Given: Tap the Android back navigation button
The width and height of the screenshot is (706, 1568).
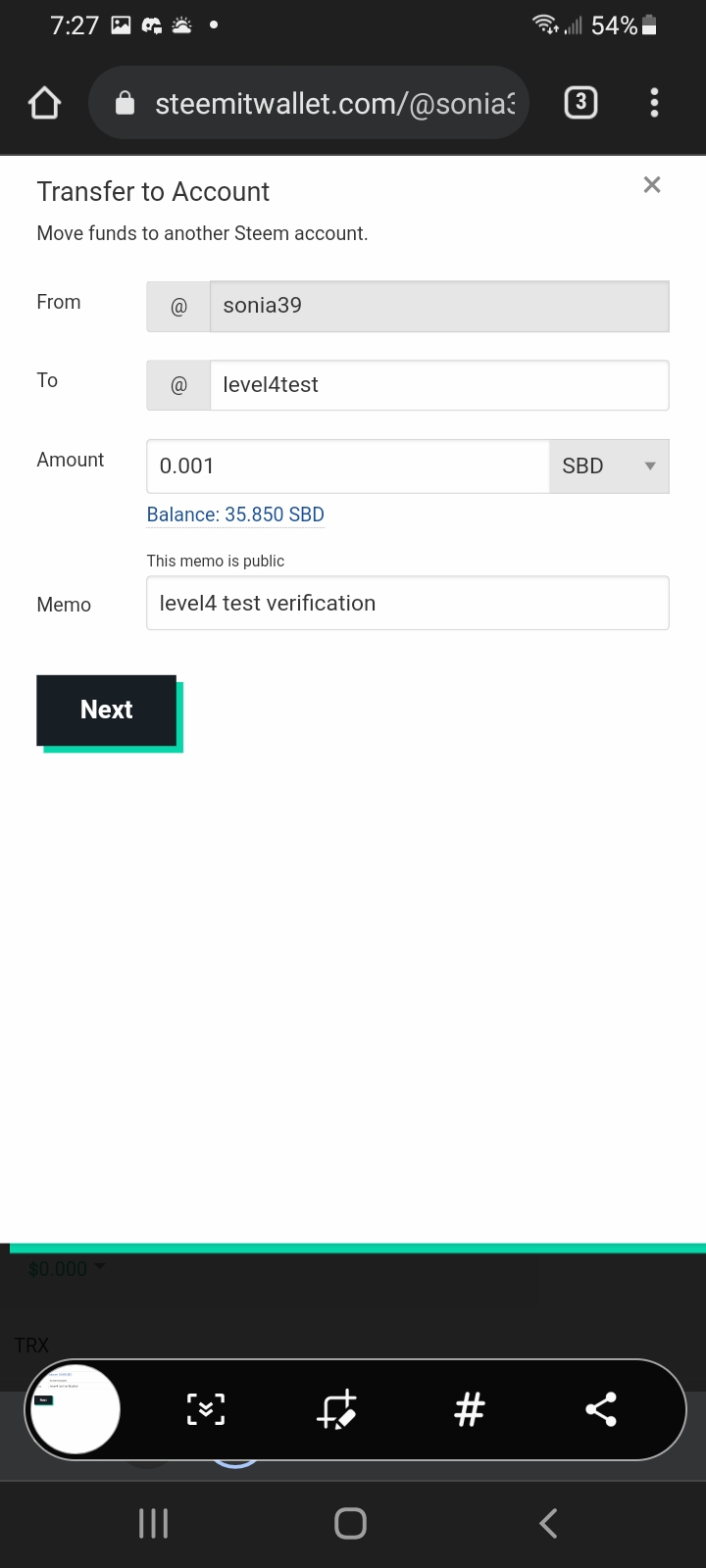Looking at the screenshot, I should [549, 1523].
